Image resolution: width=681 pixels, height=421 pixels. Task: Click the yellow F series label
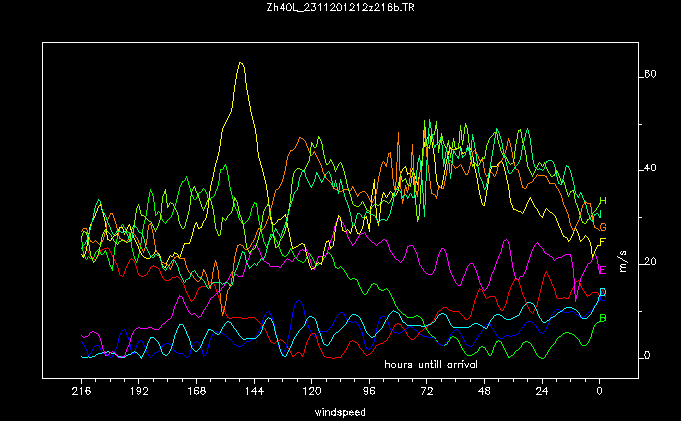coord(602,243)
